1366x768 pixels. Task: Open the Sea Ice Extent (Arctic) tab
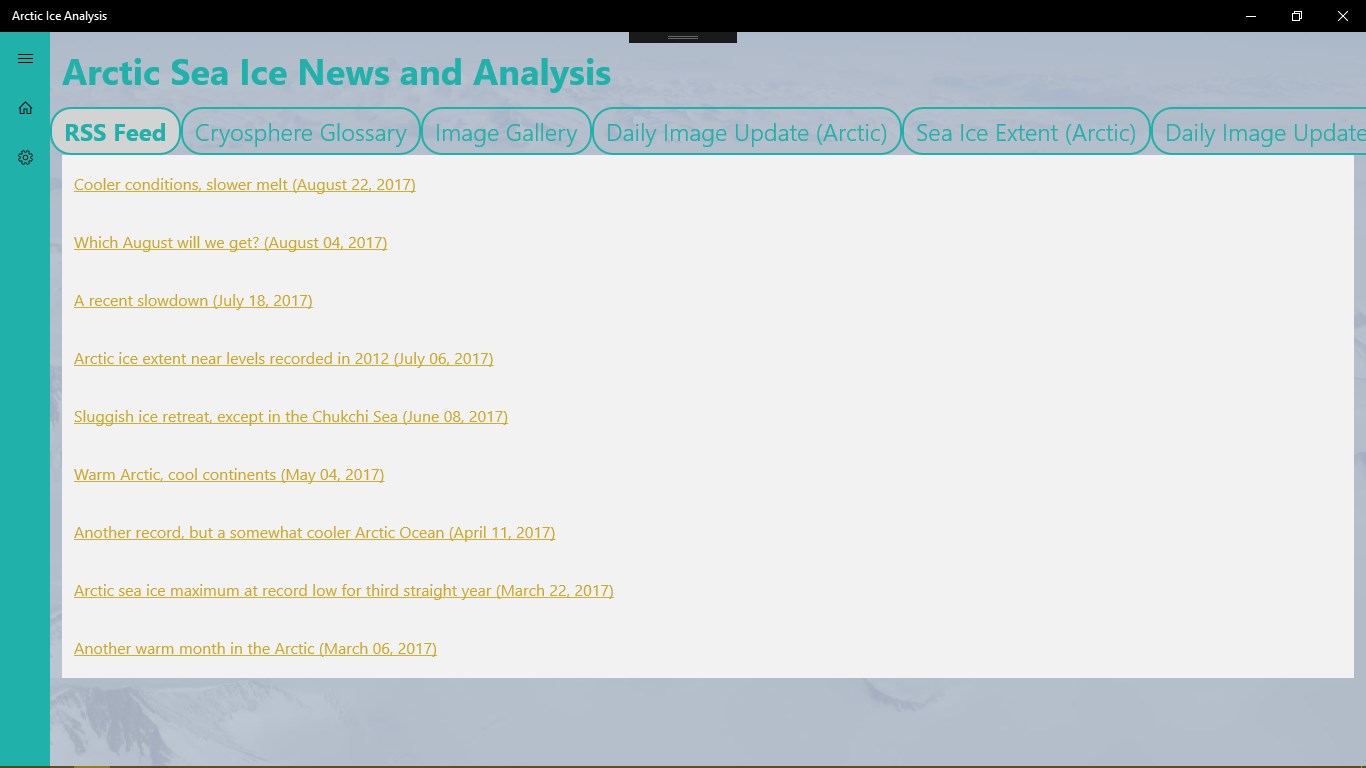[x=1026, y=132]
